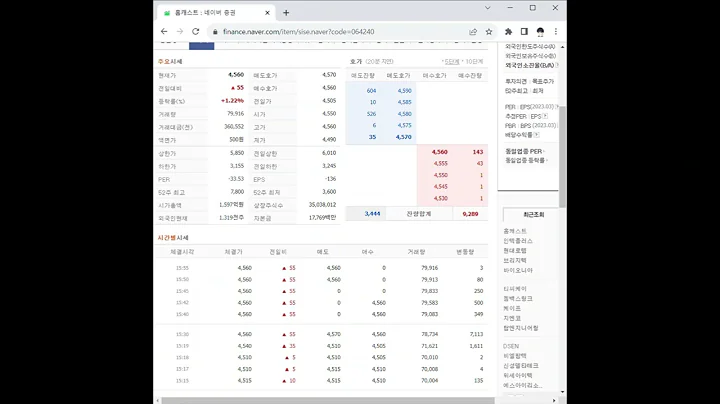The height and width of the screenshot is (404, 720).
Task: Focus the address bar URL field
Action: click(x=340, y=32)
